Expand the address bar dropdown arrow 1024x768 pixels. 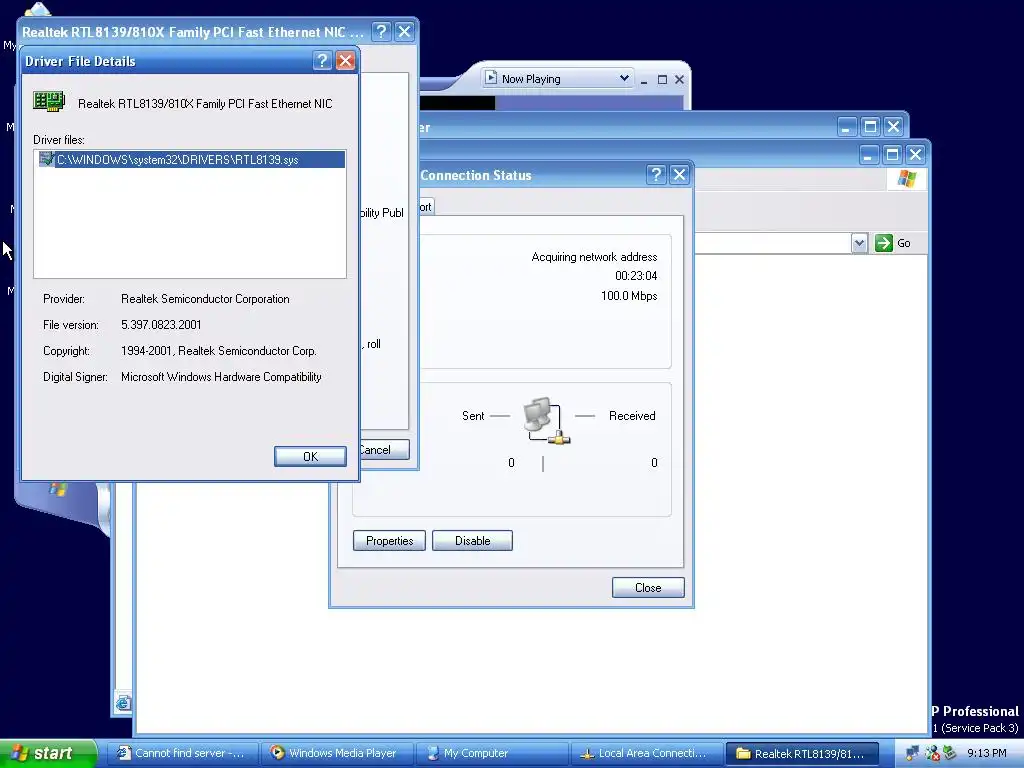click(x=859, y=243)
